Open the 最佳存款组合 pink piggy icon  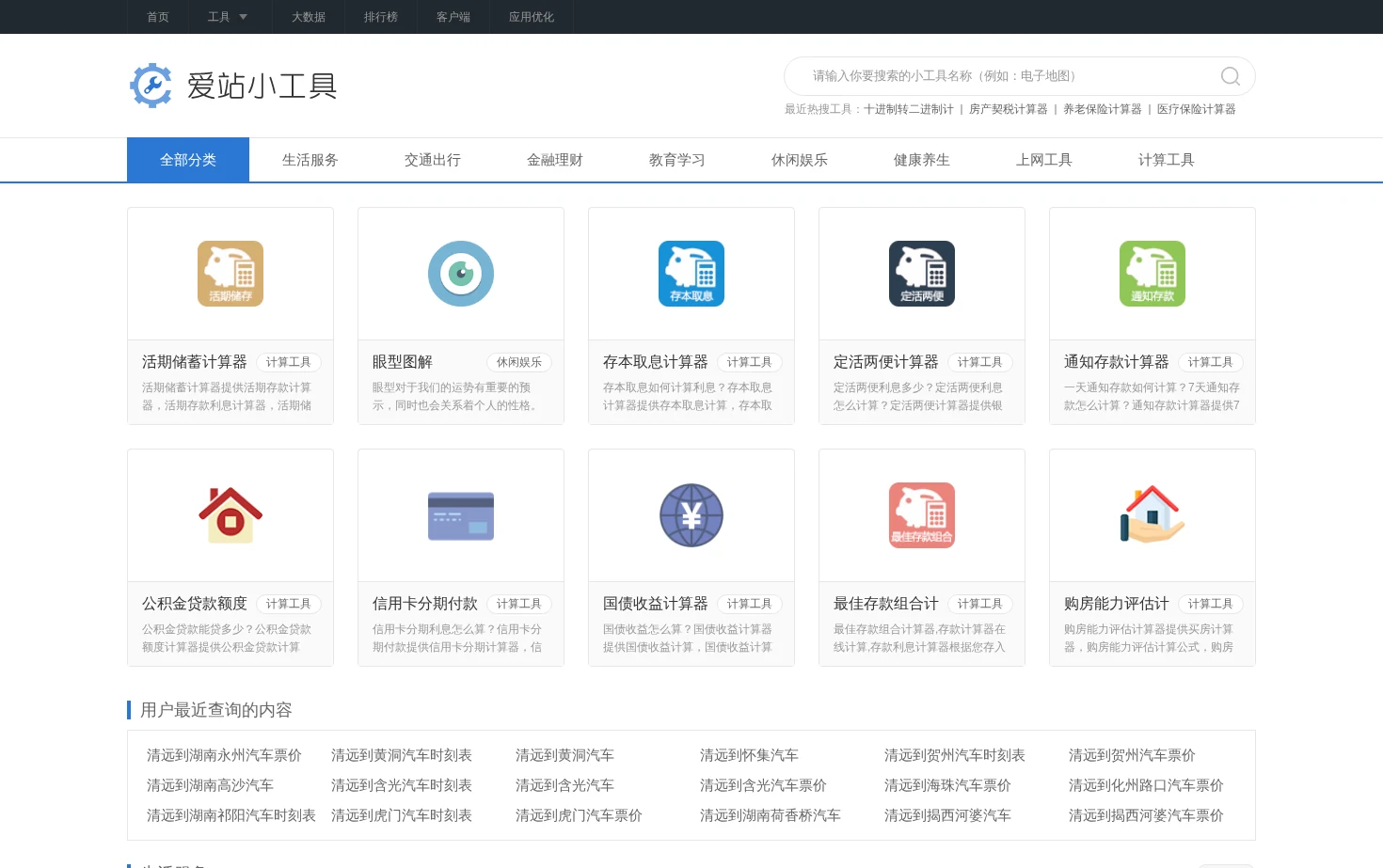point(922,515)
